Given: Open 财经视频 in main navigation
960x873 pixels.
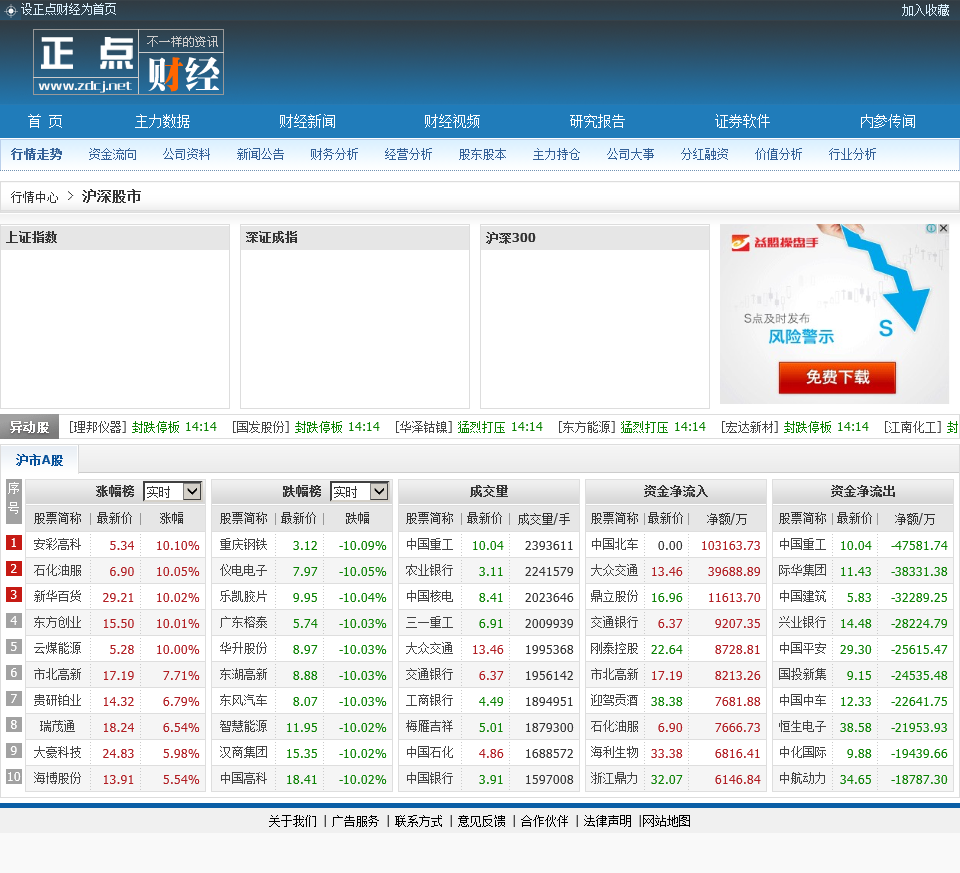Looking at the screenshot, I should (452, 121).
